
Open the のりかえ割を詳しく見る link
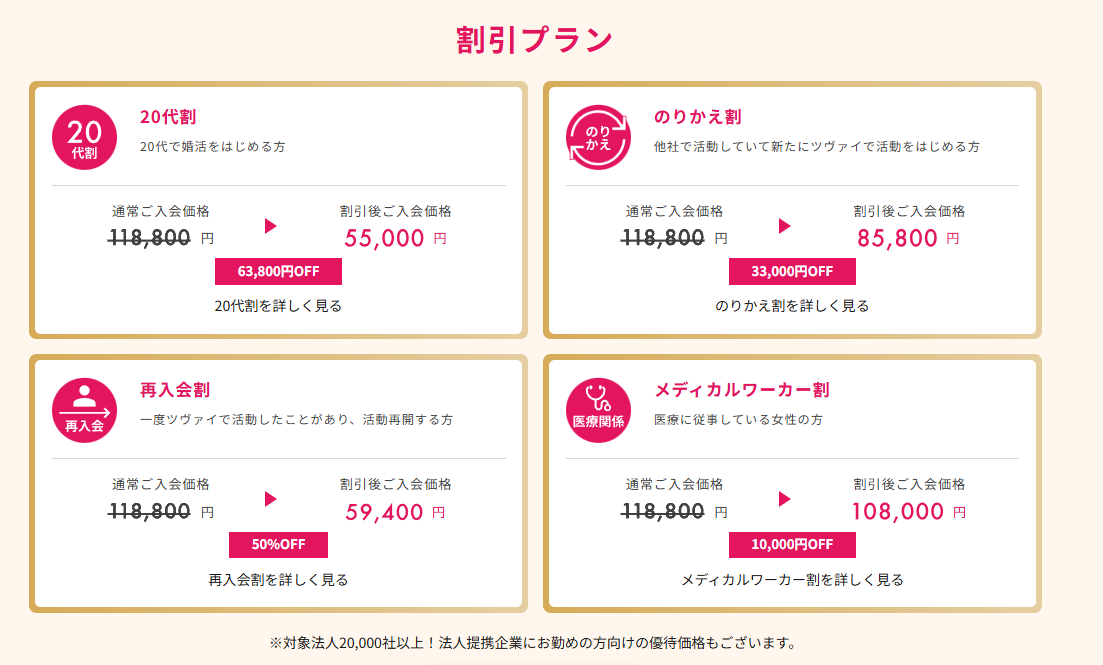[792, 306]
